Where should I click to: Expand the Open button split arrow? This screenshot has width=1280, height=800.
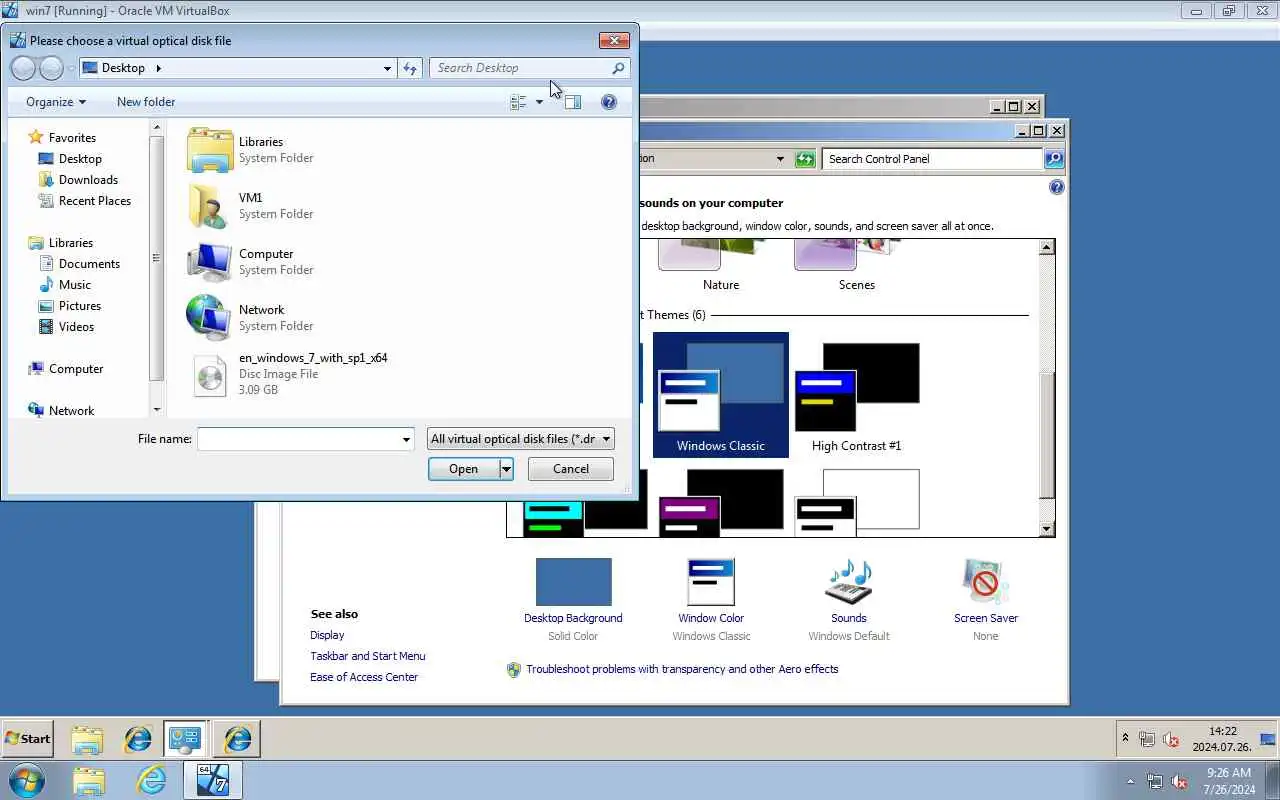point(506,469)
